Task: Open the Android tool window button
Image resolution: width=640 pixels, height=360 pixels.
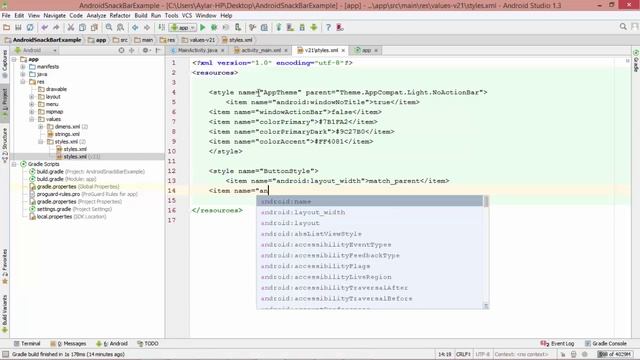Action: tap(112, 344)
